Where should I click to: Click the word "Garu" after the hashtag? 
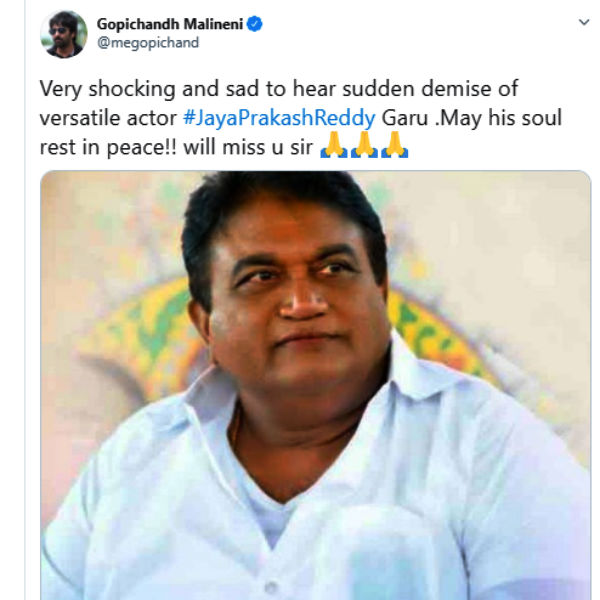coord(405,118)
